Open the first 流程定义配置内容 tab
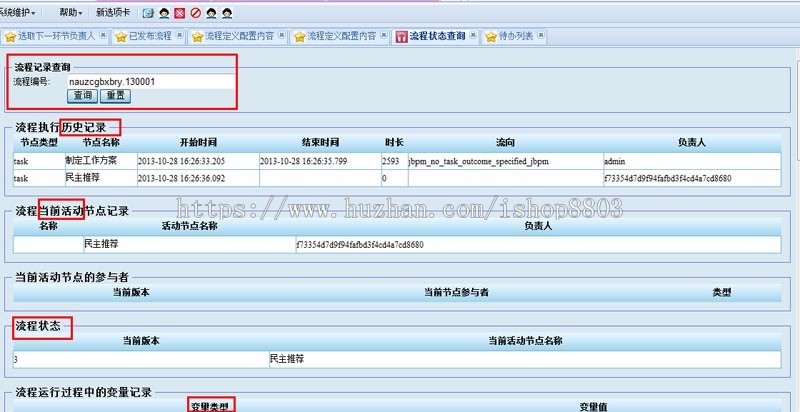The height and width of the screenshot is (412, 800). tap(239, 36)
